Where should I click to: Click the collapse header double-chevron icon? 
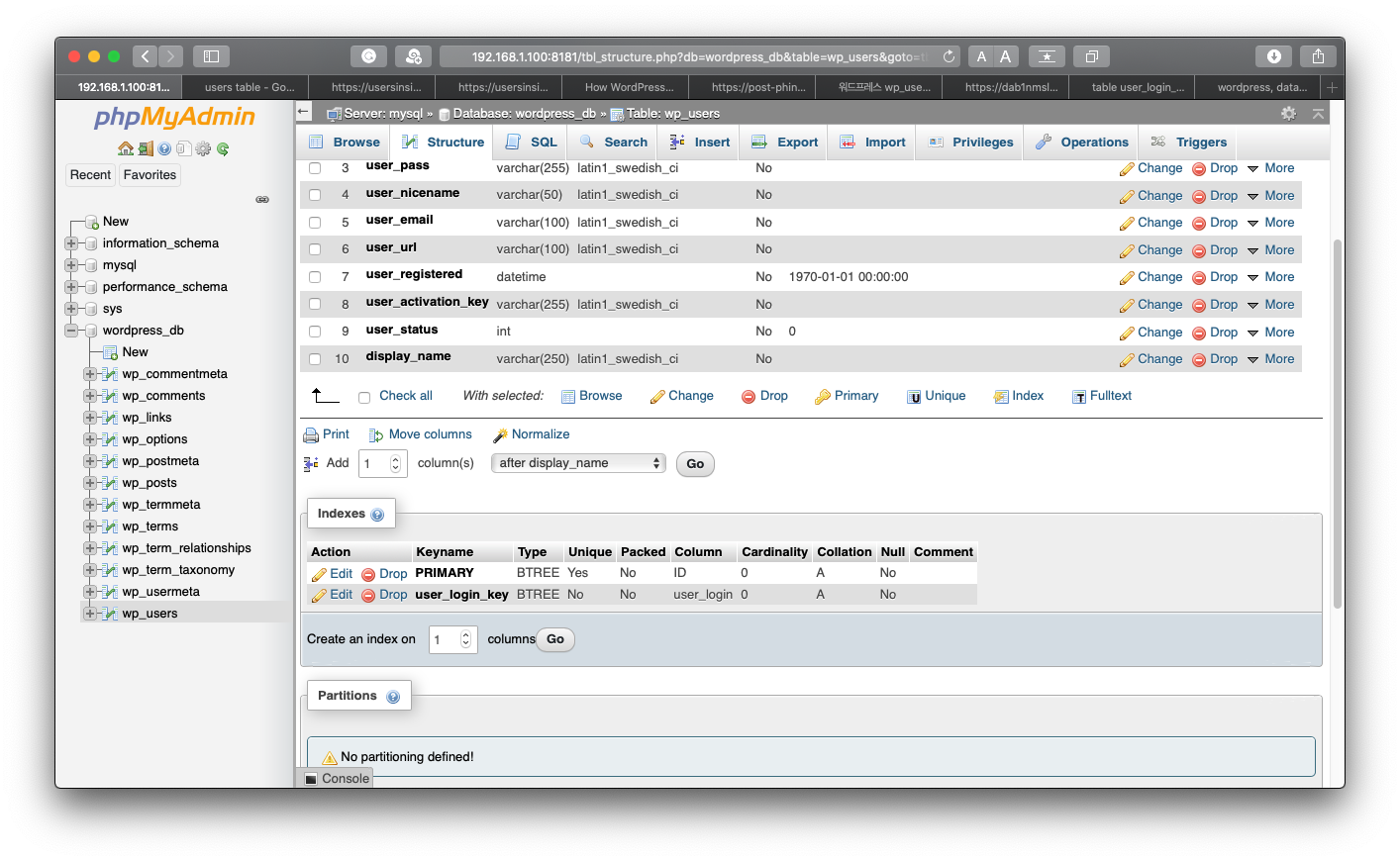tap(1318, 113)
